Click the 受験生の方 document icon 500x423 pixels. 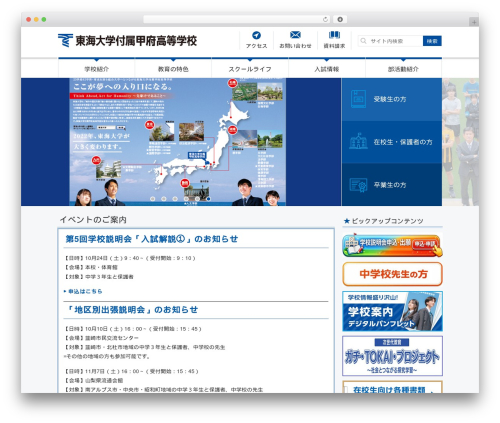[x=358, y=99]
